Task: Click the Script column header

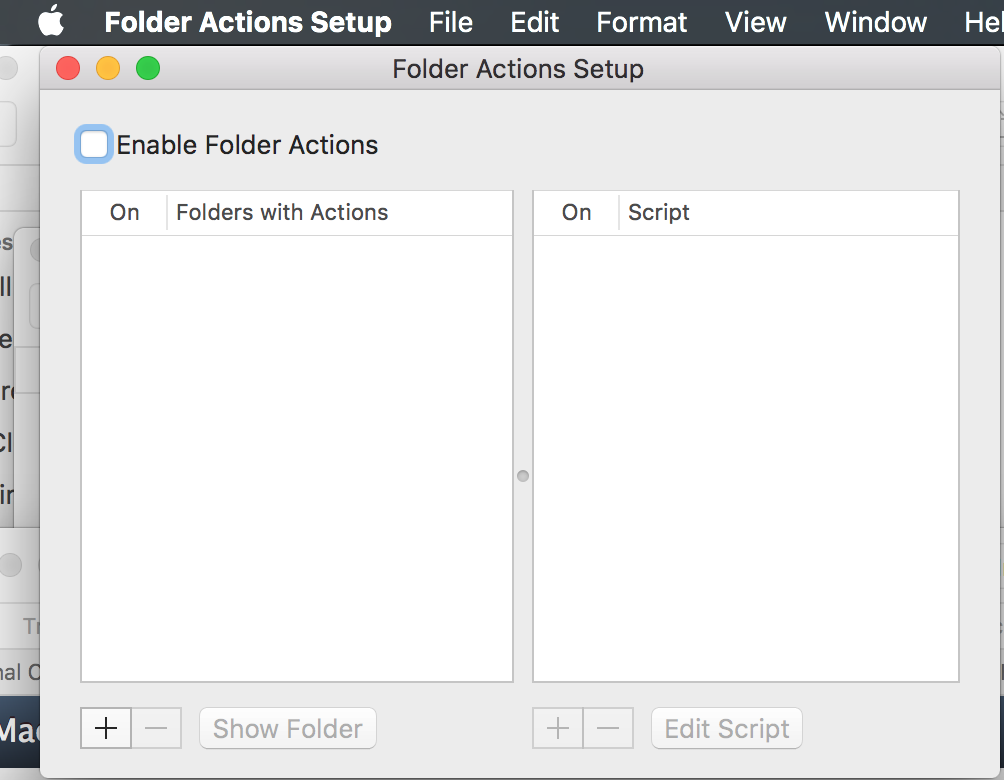Action: tap(659, 212)
